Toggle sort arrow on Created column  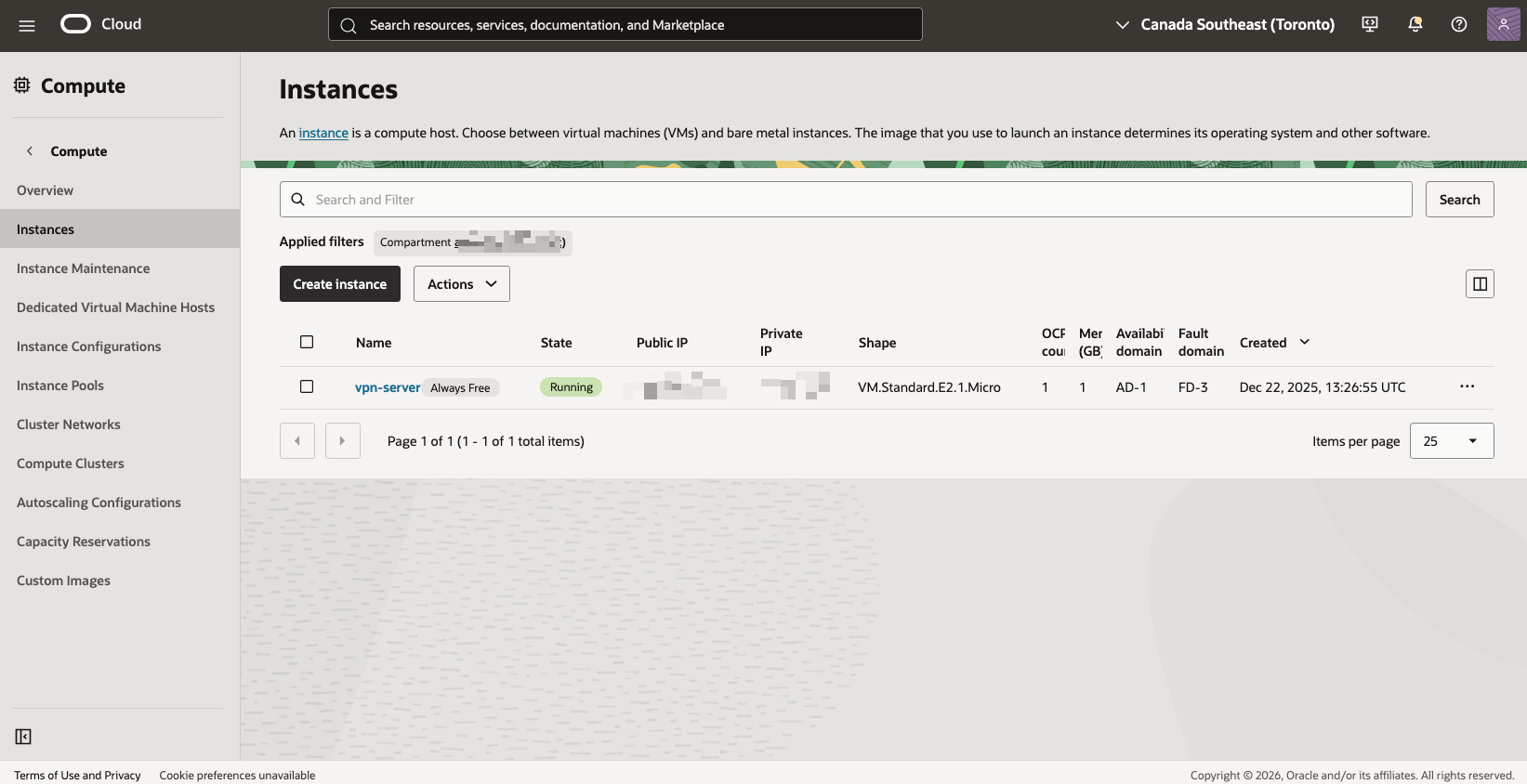(1305, 342)
